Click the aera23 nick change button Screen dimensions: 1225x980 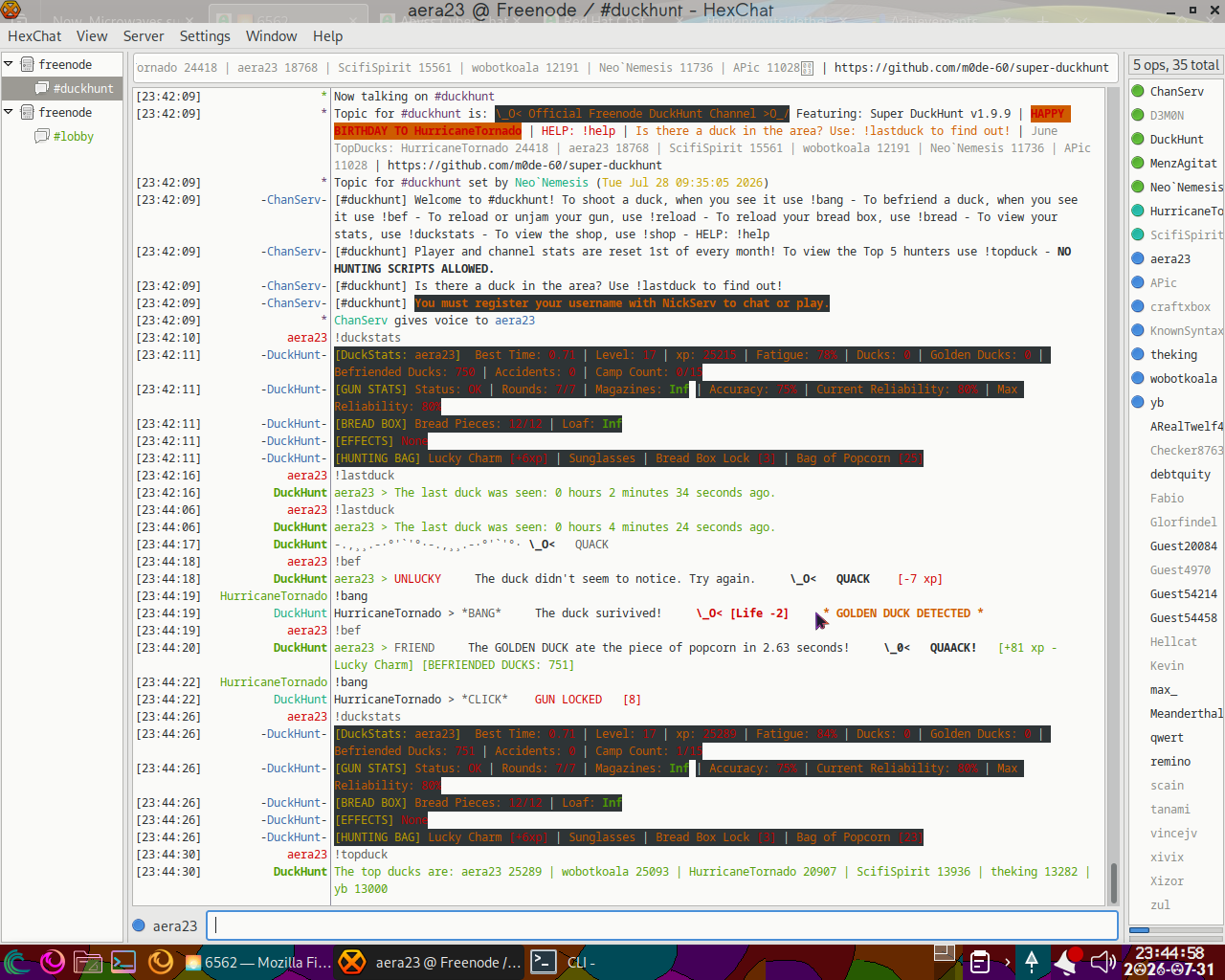[x=174, y=925]
